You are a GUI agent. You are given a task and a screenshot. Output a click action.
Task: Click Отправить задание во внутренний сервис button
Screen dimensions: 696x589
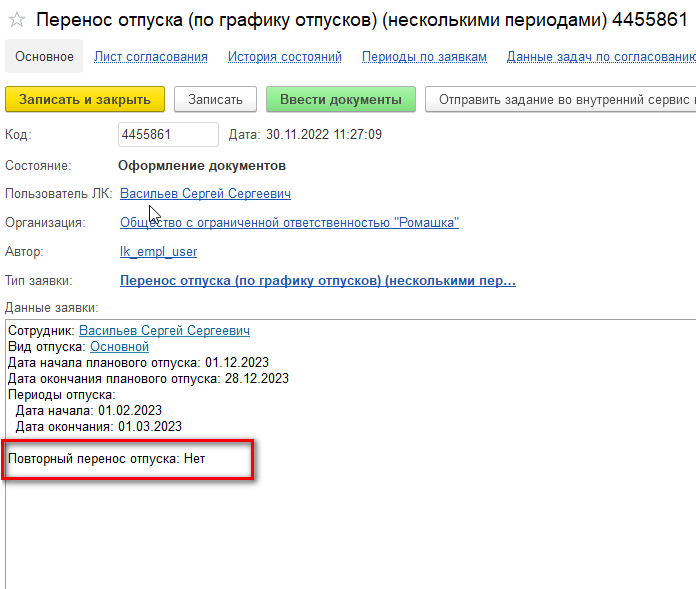[x=561, y=99]
